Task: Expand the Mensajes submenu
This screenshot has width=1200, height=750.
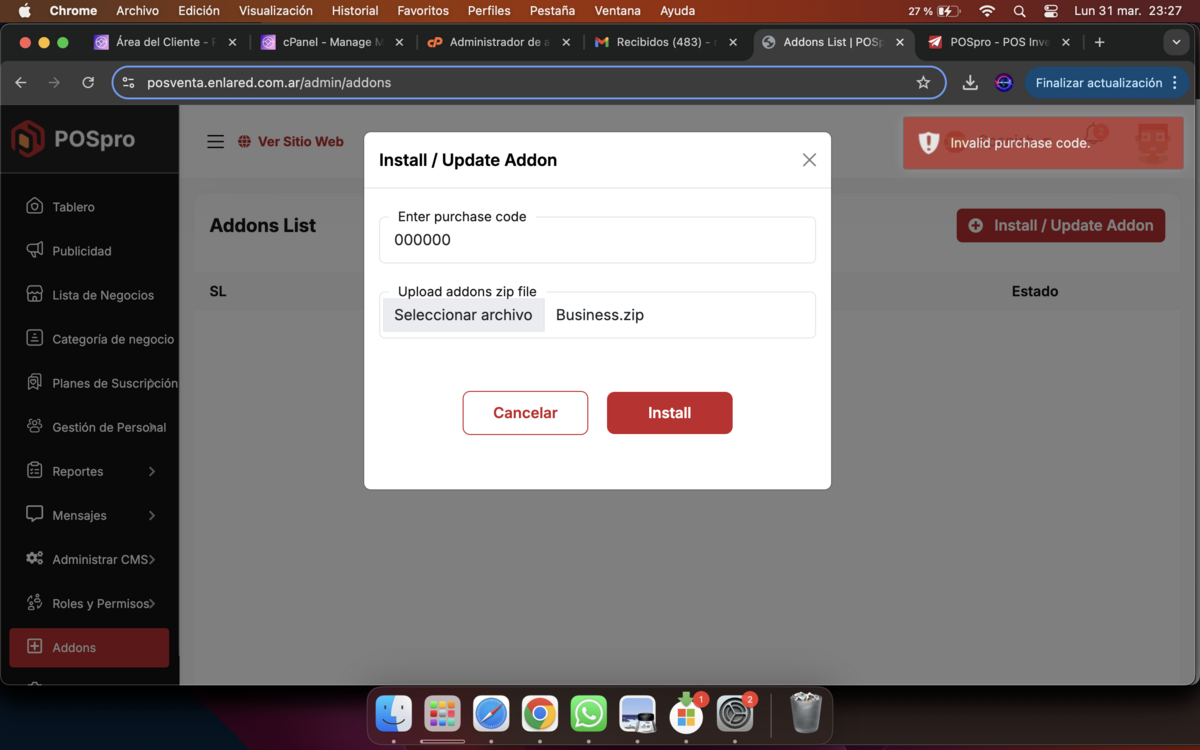Action: (x=152, y=515)
